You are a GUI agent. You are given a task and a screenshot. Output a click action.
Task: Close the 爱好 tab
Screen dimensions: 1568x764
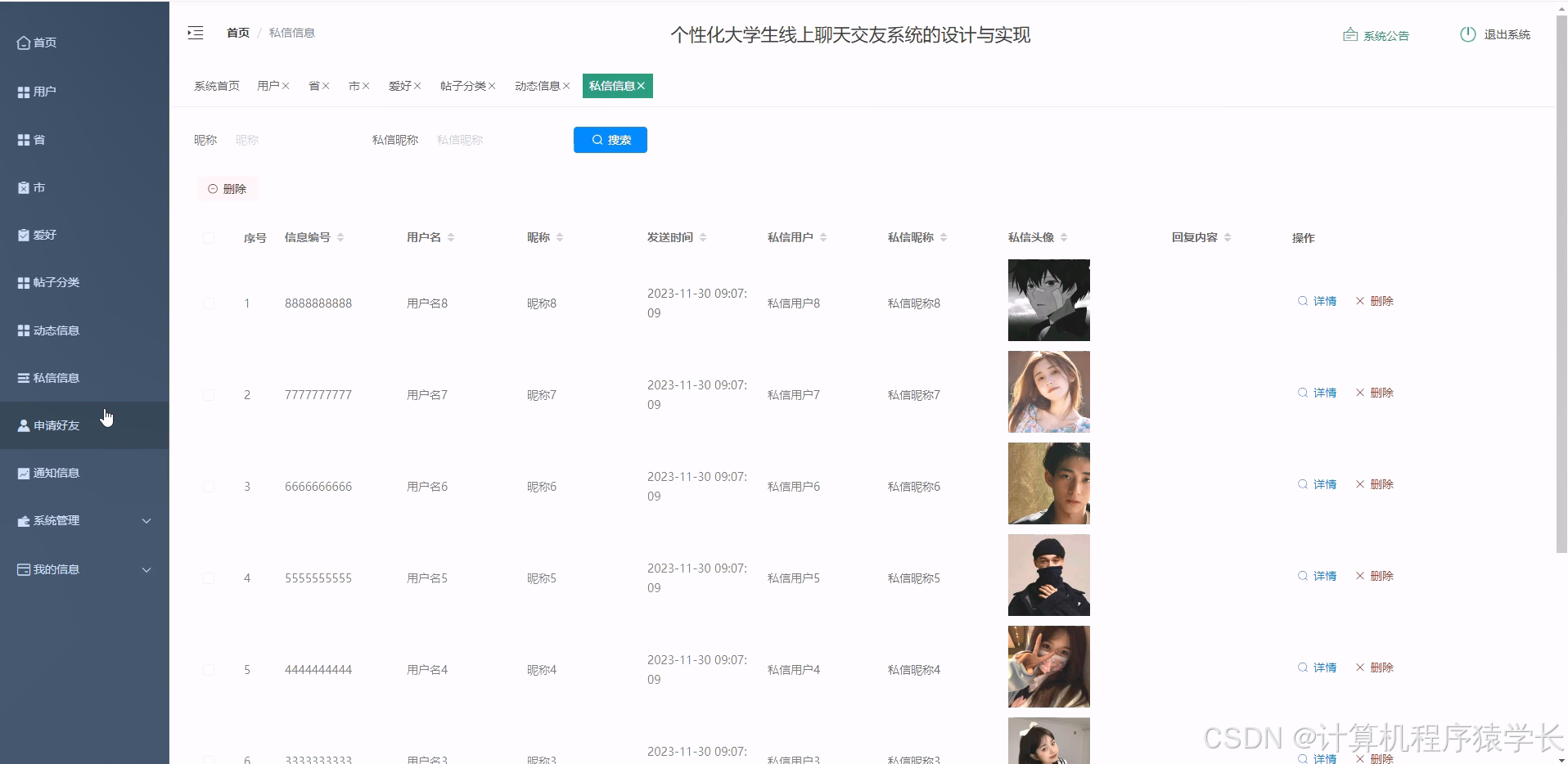click(417, 86)
